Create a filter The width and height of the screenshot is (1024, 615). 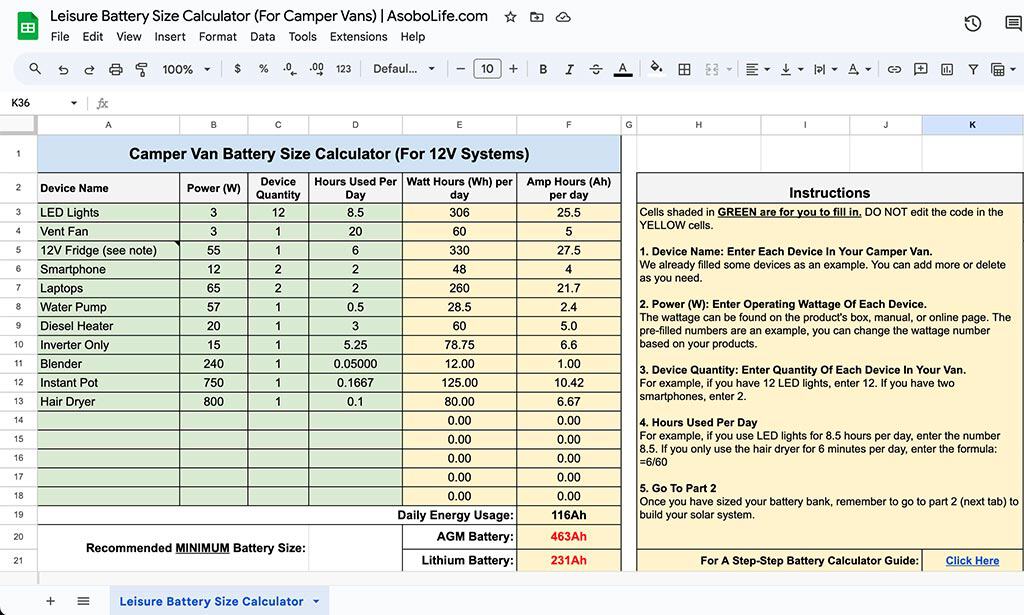[x=973, y=69]
